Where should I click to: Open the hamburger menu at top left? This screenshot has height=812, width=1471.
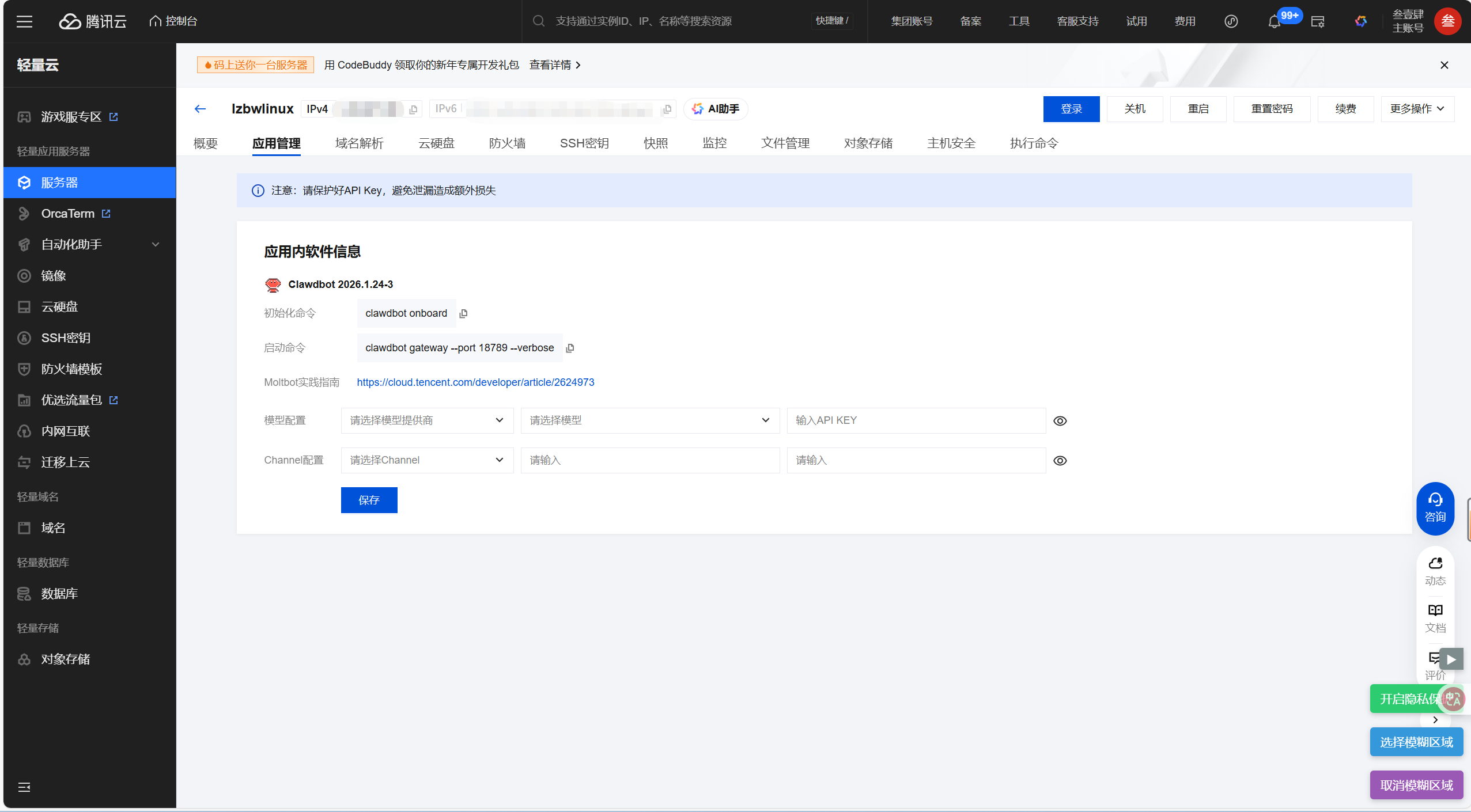coord(24,22)
